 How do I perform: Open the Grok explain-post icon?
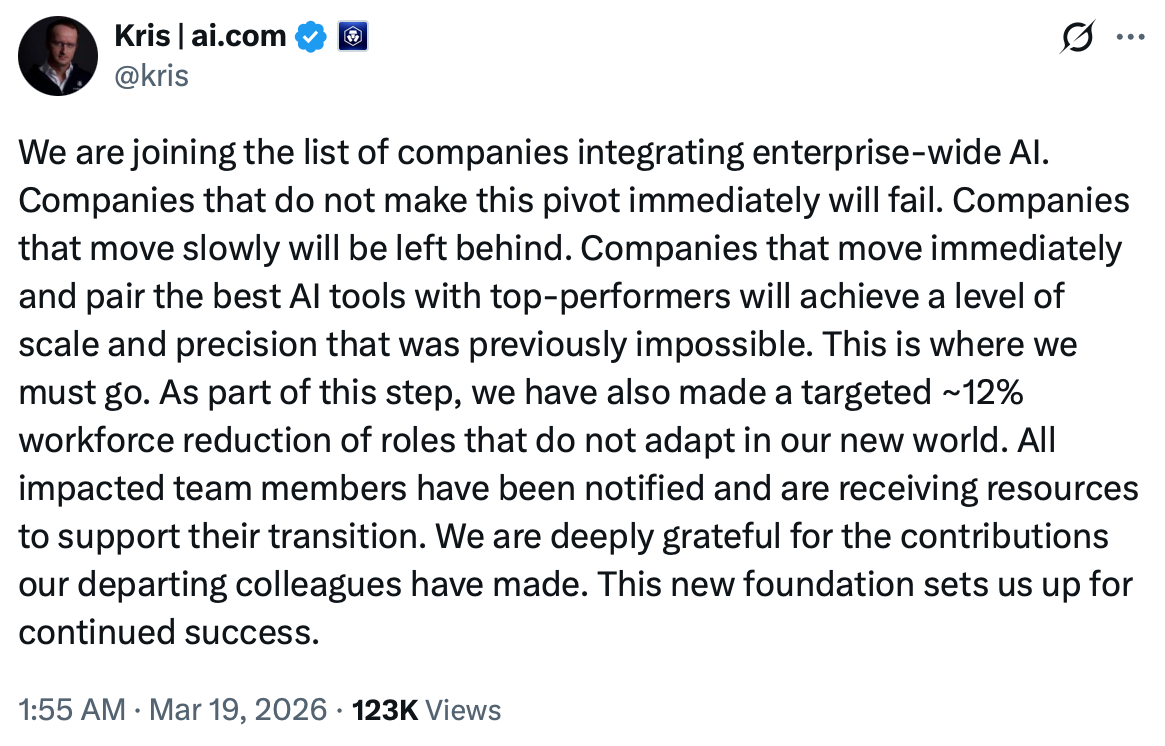1078,38
